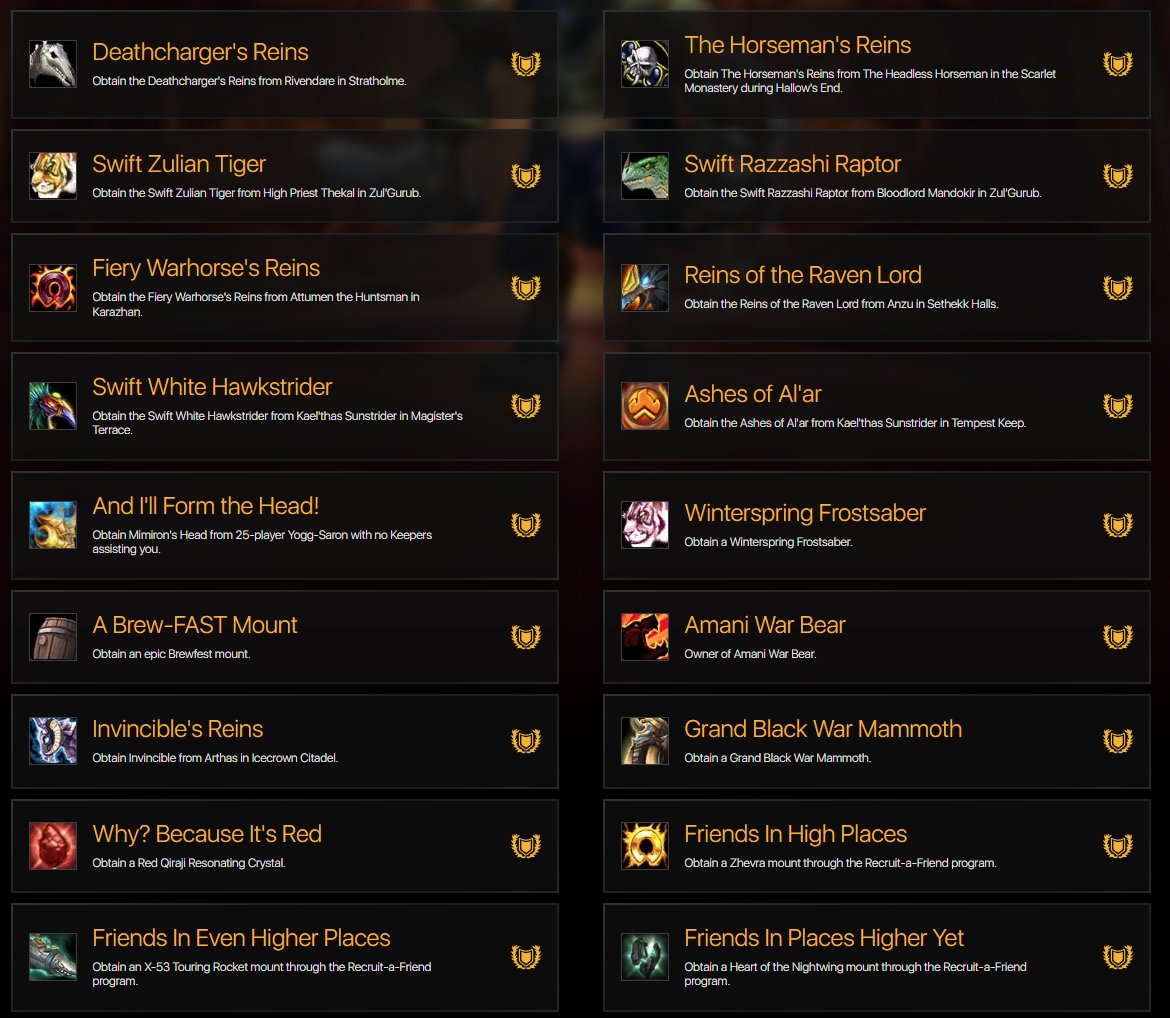Click the Headless Horseman skull helmet icon
Viewport: 1170px width, 1018px height.
[x=645, y=64]
